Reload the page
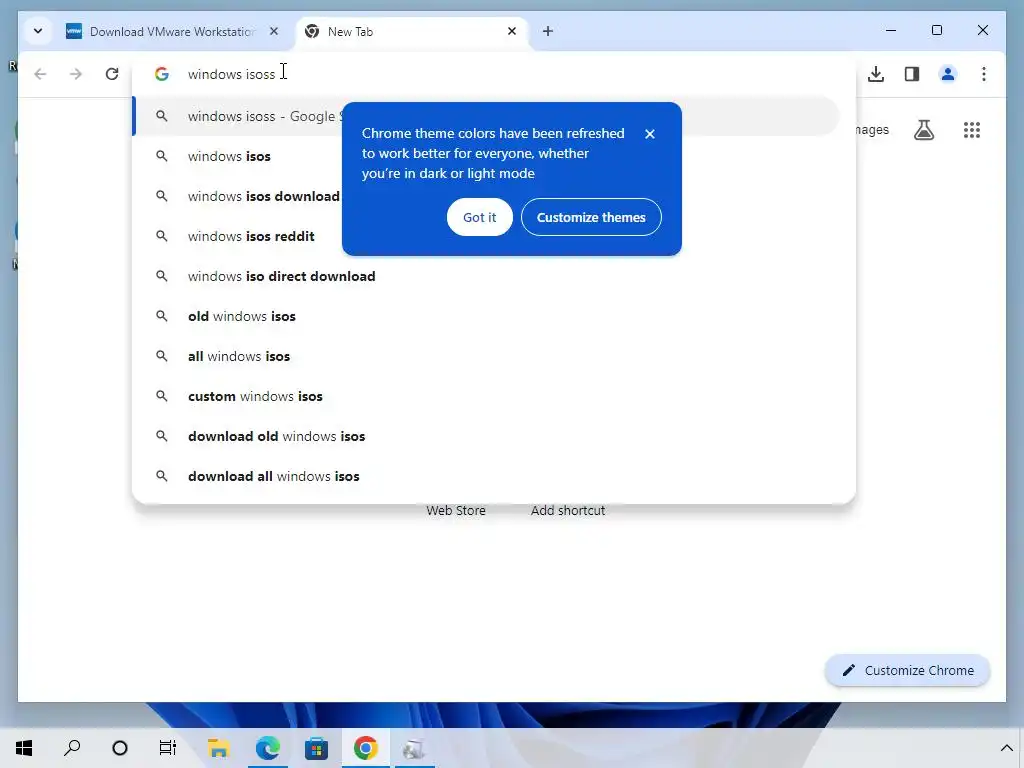This screenshot has width=1024, height=768. [112, 74]
